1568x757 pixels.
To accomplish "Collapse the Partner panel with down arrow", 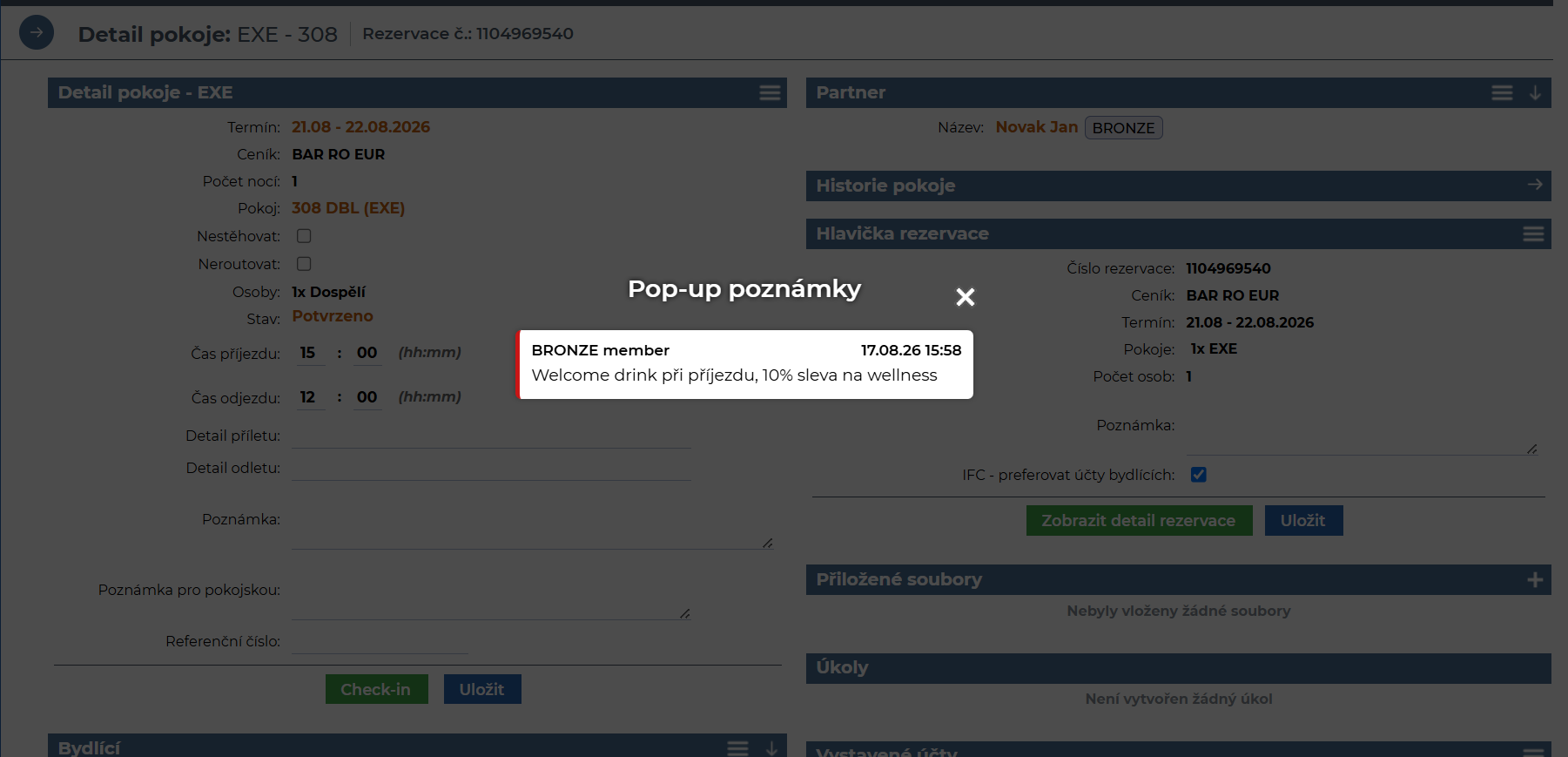I will point(1535,92).
